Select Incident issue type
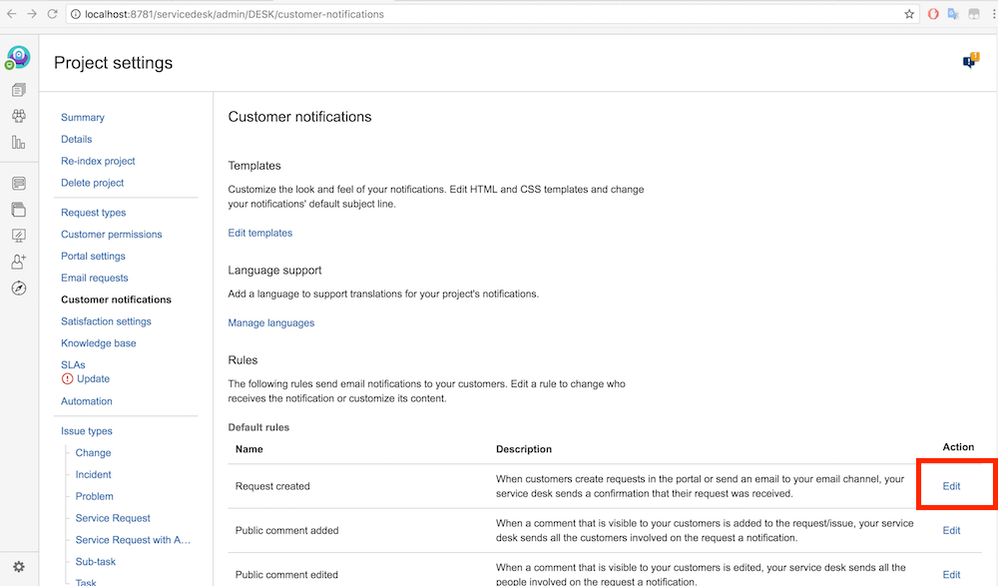This screenshot has width=998, height=586. [x=93, y=474]
